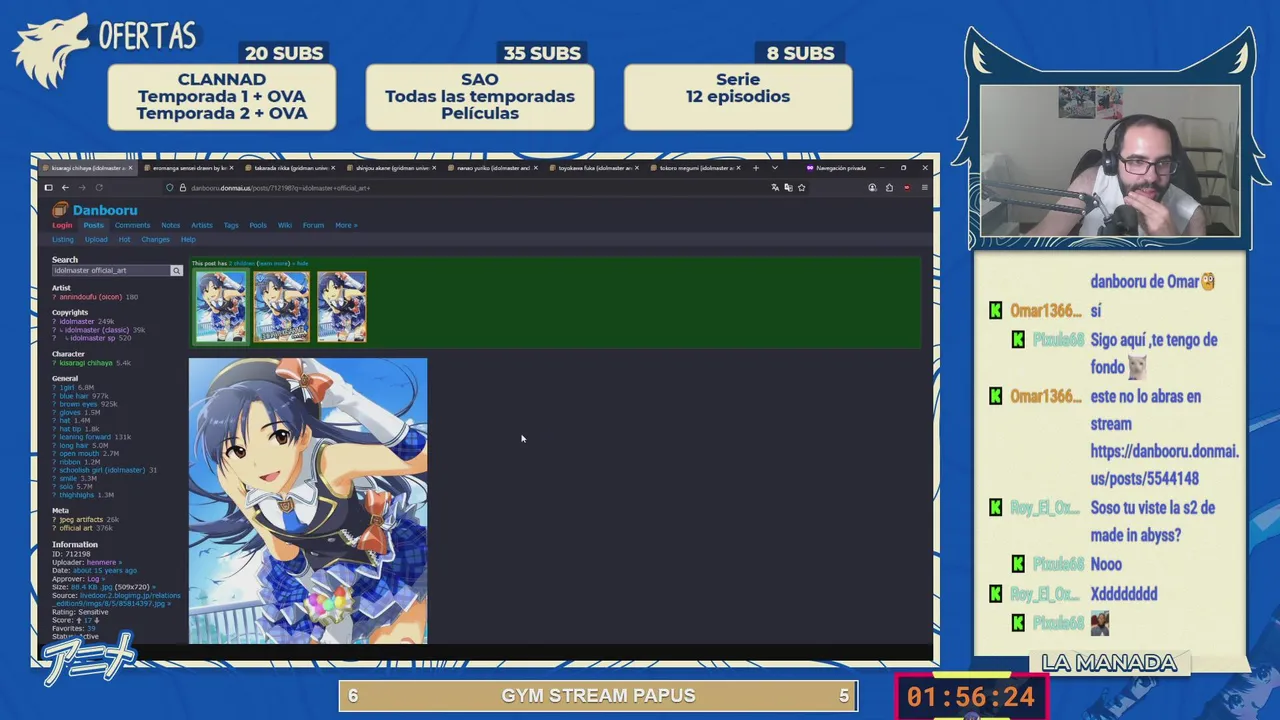
Task: Close the takarada rikka tab
Action: pyautogui.click(x=333, y=168)
